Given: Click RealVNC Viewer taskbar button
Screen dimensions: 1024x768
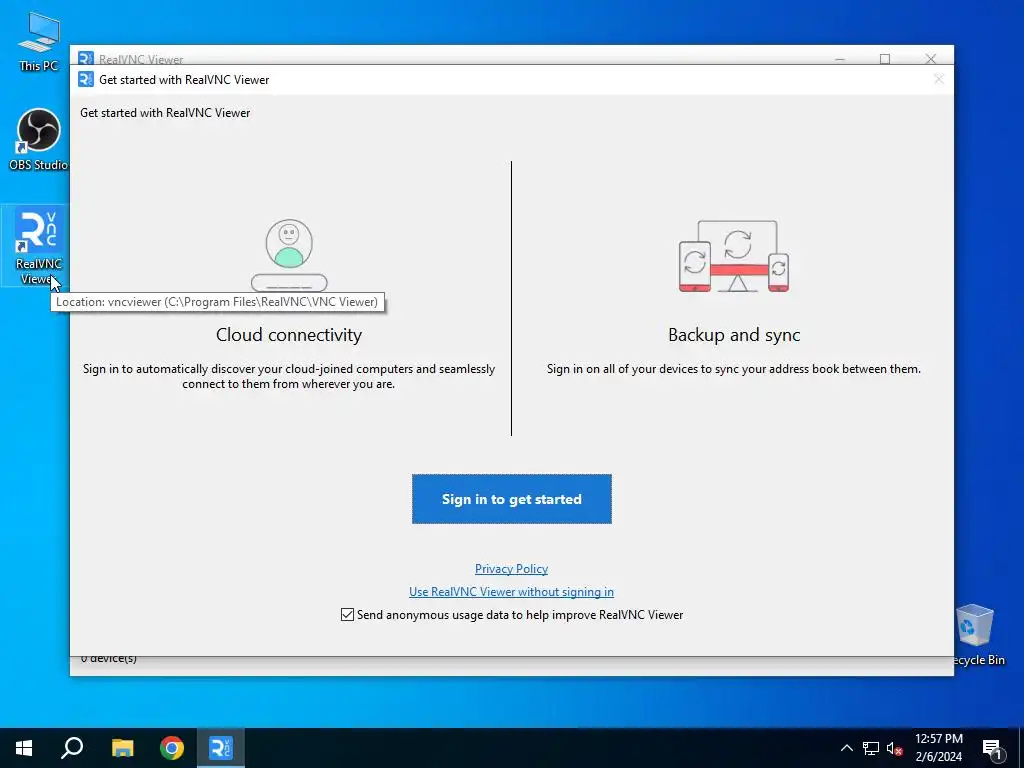Looking at the screenshot, I should (220, 748).
